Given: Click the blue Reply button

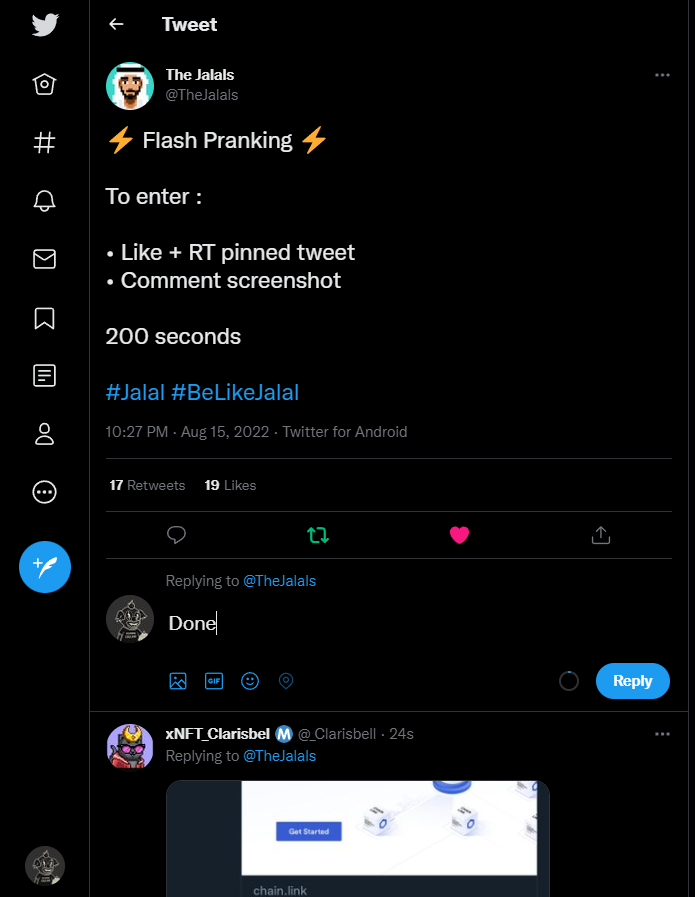Looking at the screenshot, I should coord(633,681).
